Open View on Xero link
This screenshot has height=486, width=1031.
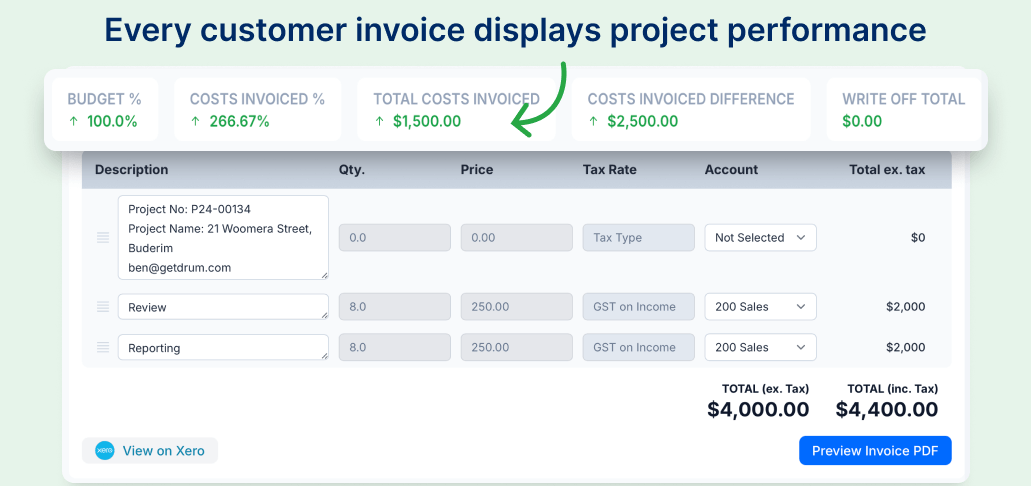[x=150, y=450]
